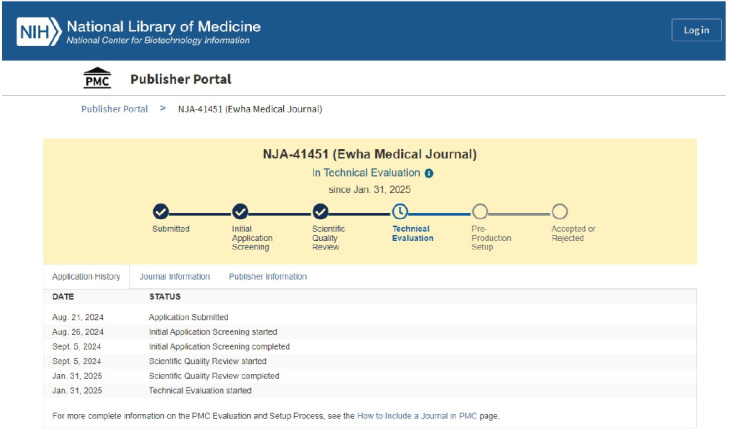The height and width of the screenshot is (430, 729).
Task: Switch to the Journal Information tab
Action: coord(175,277)
